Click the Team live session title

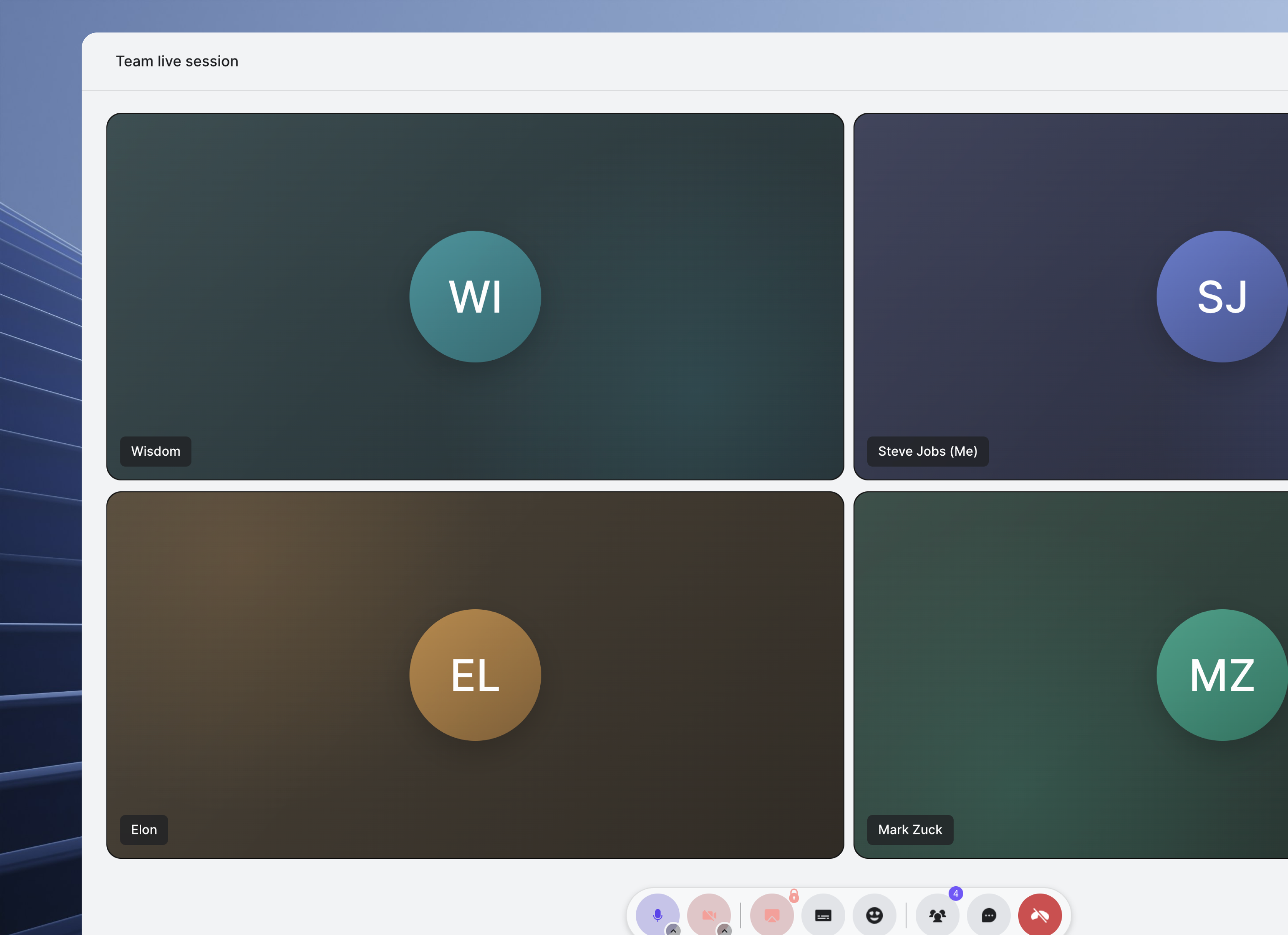[x=177, y=61]
